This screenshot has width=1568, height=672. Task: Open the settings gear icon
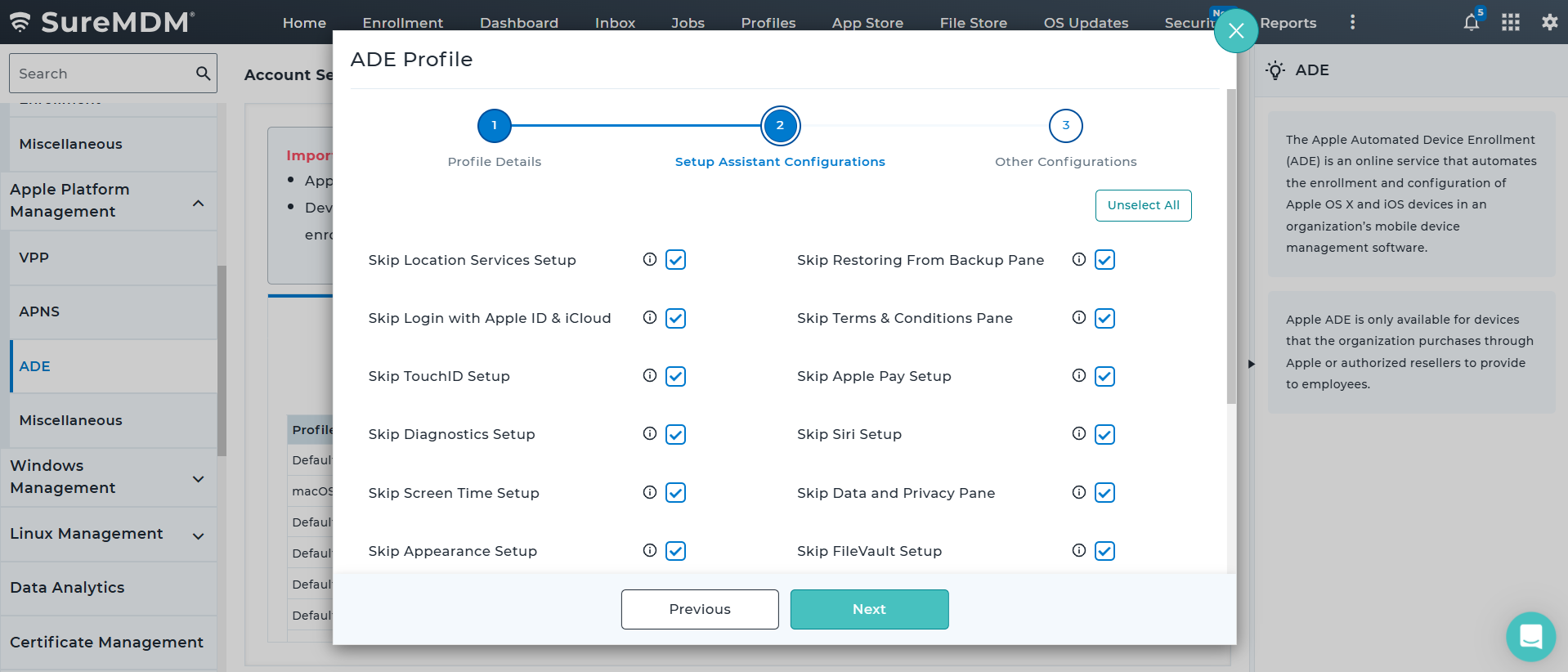1549,23
